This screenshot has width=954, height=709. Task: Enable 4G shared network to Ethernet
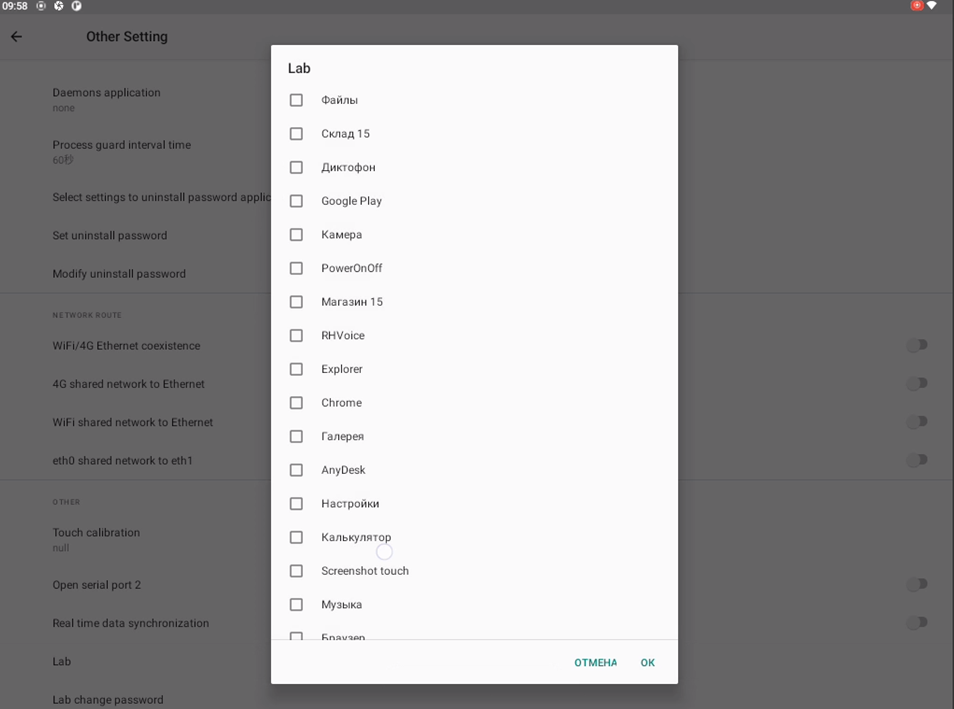pos(916,383)
